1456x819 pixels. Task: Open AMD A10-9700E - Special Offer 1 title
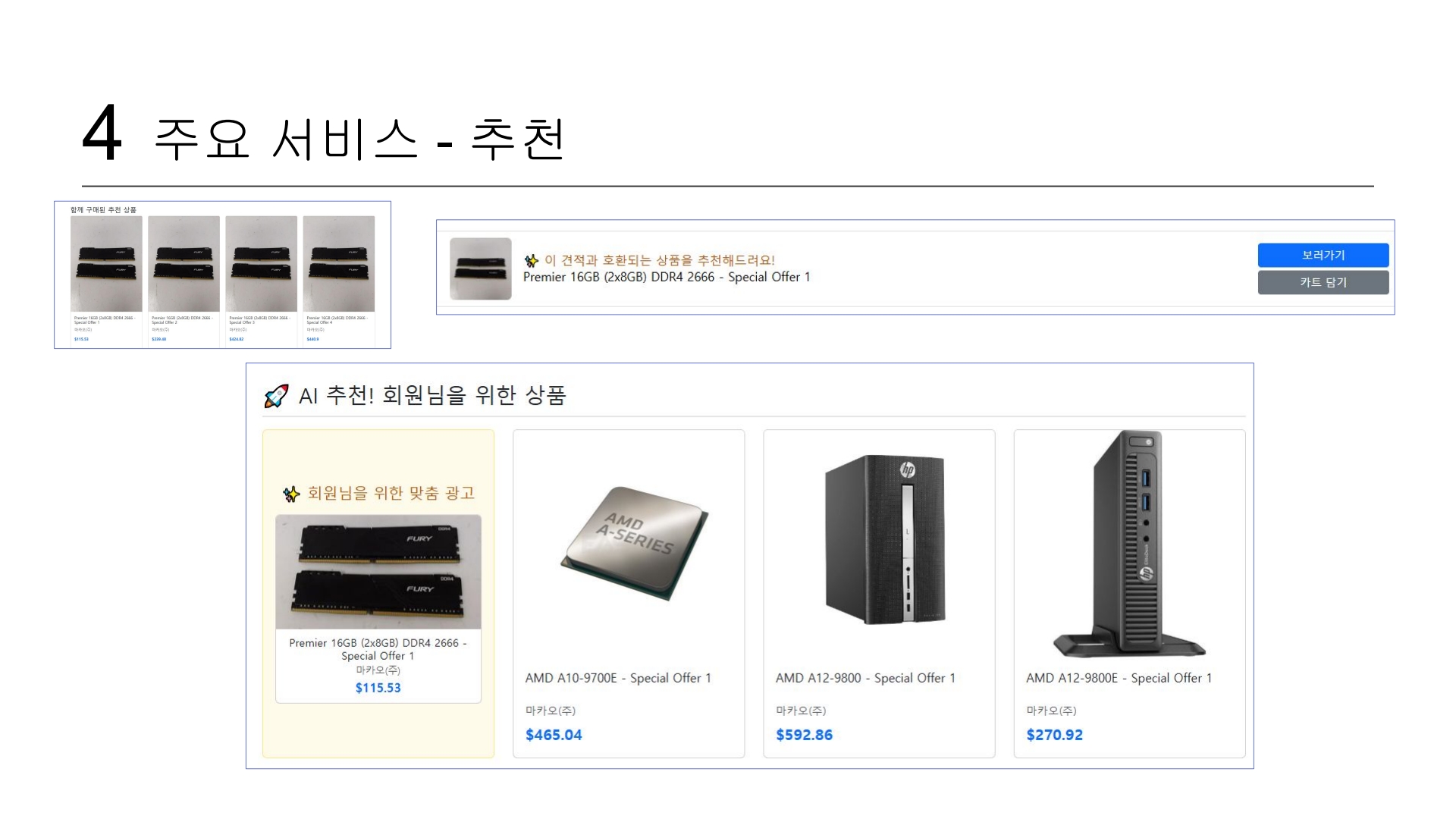pos(618,678)
